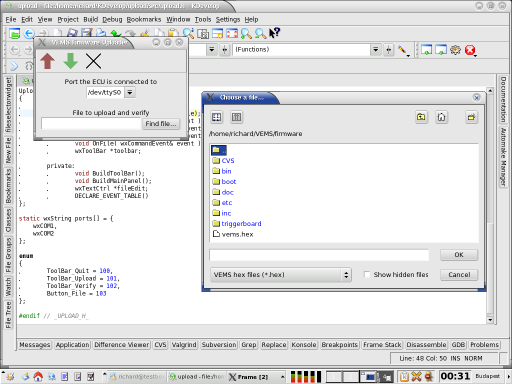512x384 pixels.
Task: Click OK in Choose a file dialog
Action: point(459,255)
